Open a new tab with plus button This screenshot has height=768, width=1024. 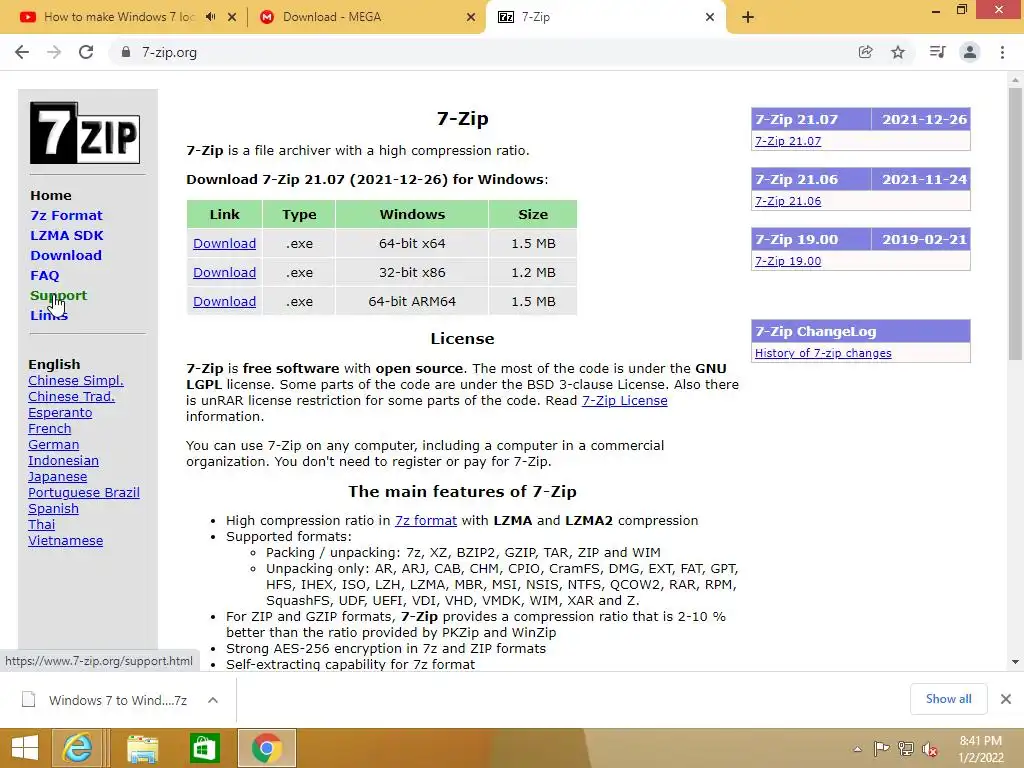point(748,17)
